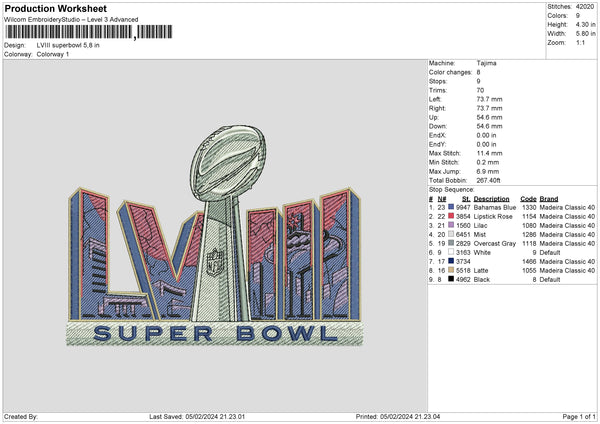Click the 'EndX:' label

point(437,135)
